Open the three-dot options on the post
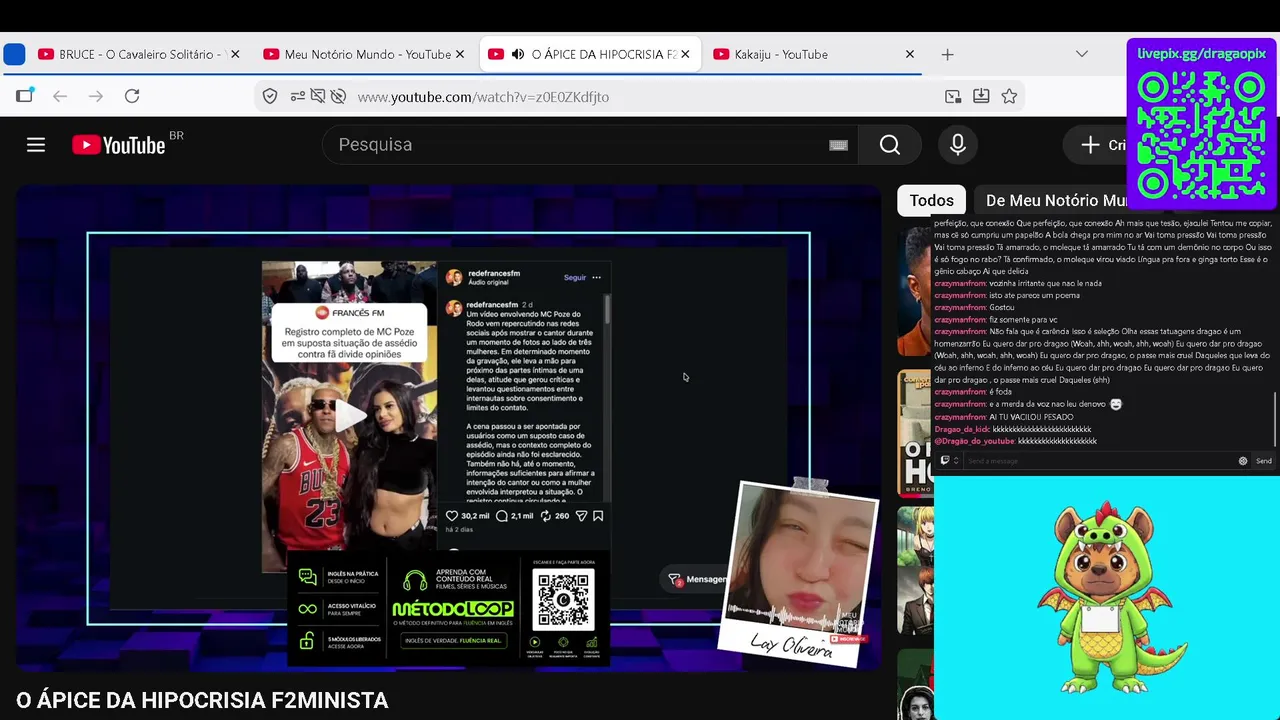 [x=597, y=278]
